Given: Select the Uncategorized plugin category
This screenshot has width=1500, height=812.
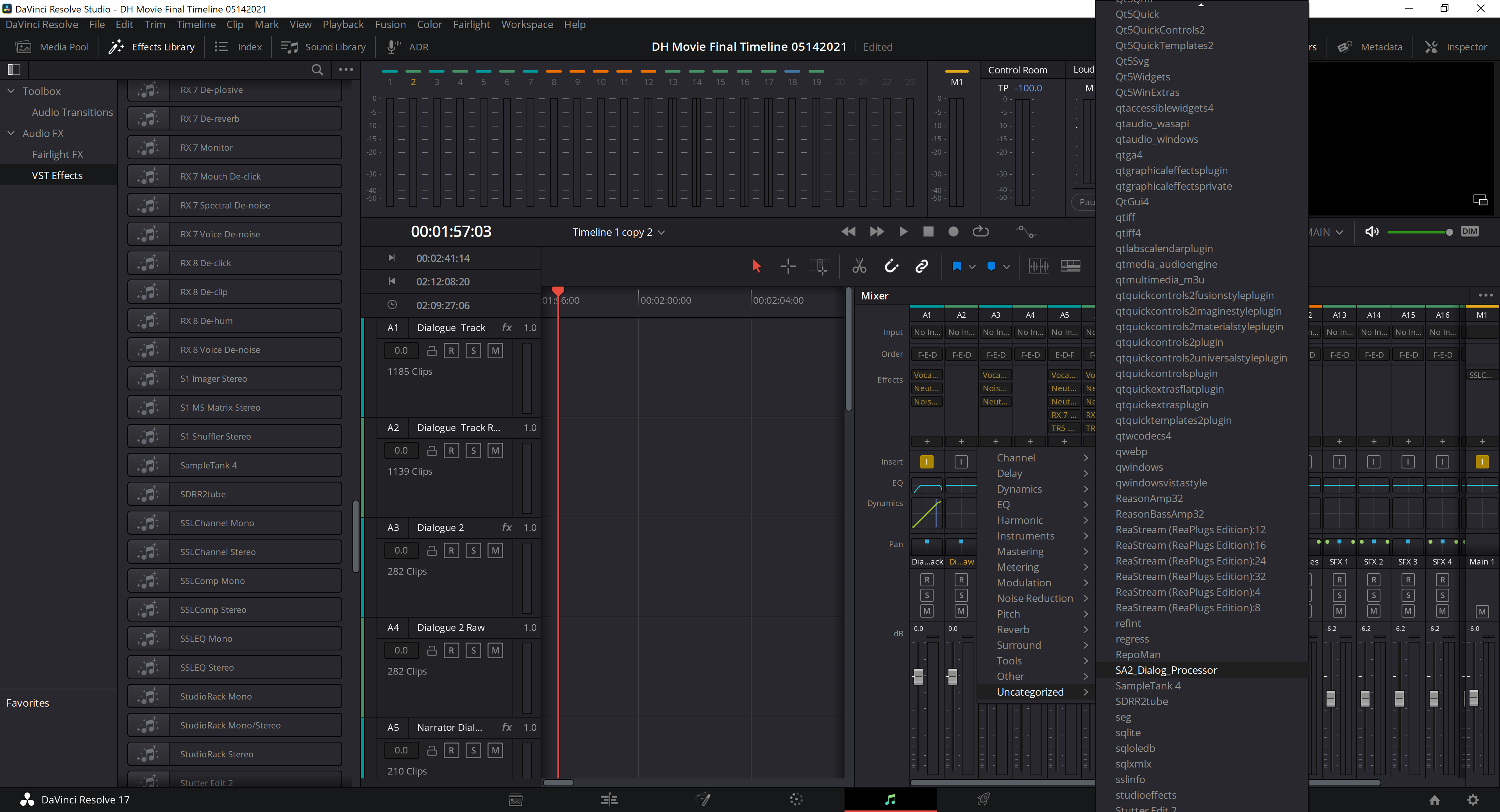Looking at the screenshot, I should point(1036,692).
